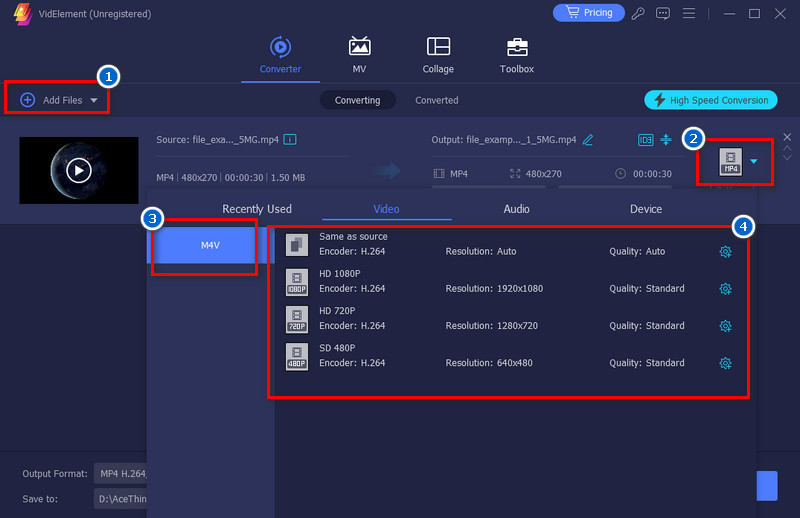Click Resolution: 640x480 text
Viewport: 800px width, 518px height.
[x=489, y=363]
